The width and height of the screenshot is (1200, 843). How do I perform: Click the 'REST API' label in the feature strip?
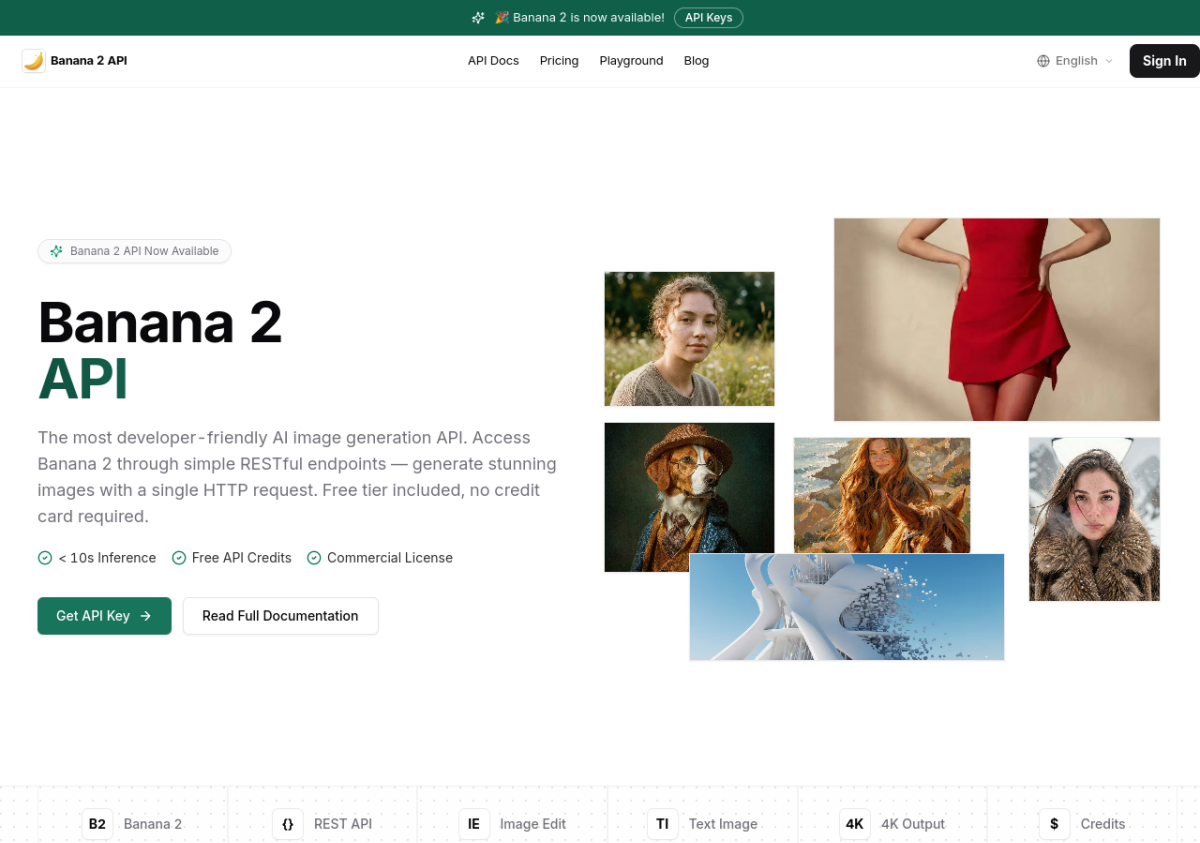coord(343,824)
